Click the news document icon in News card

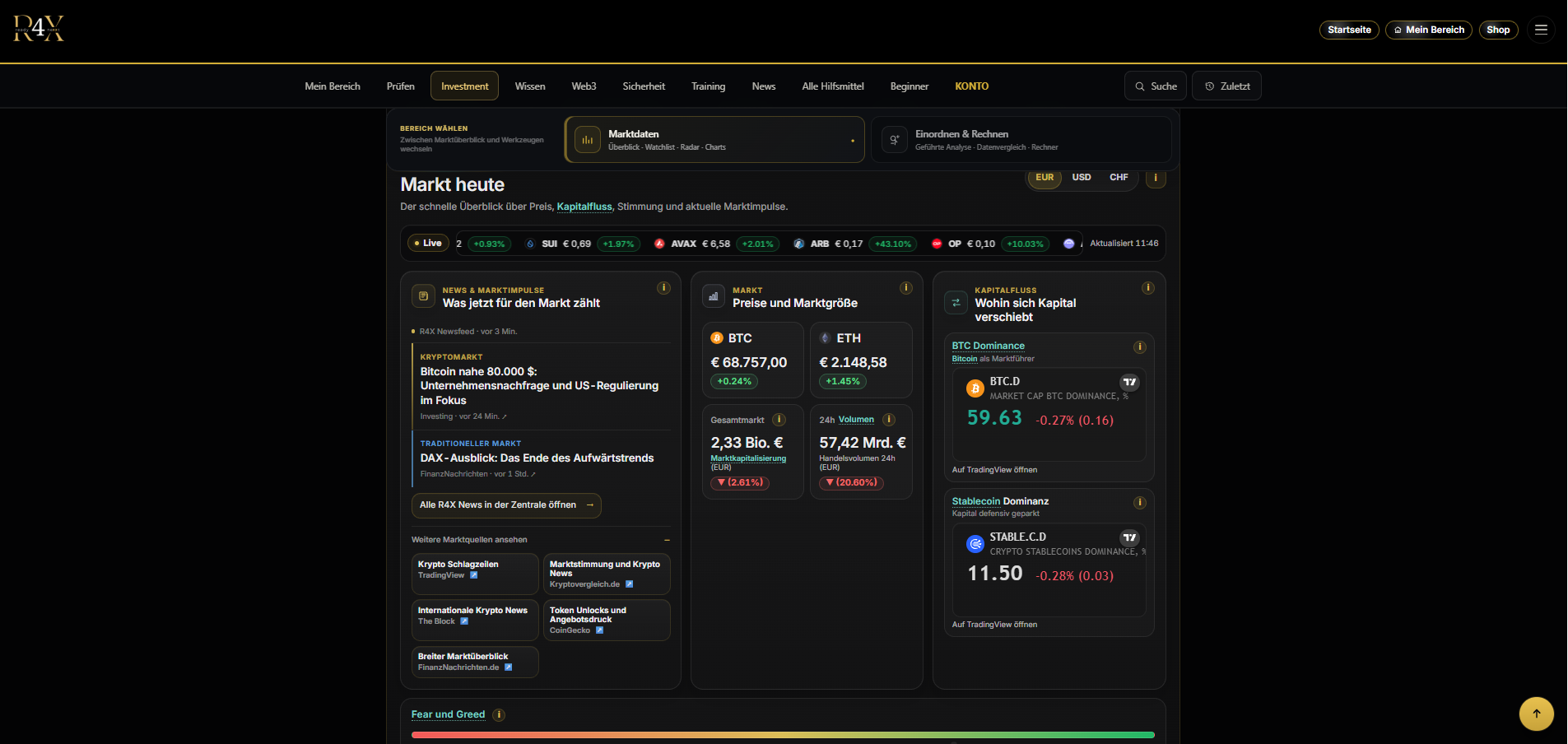(x=423, y=296)
